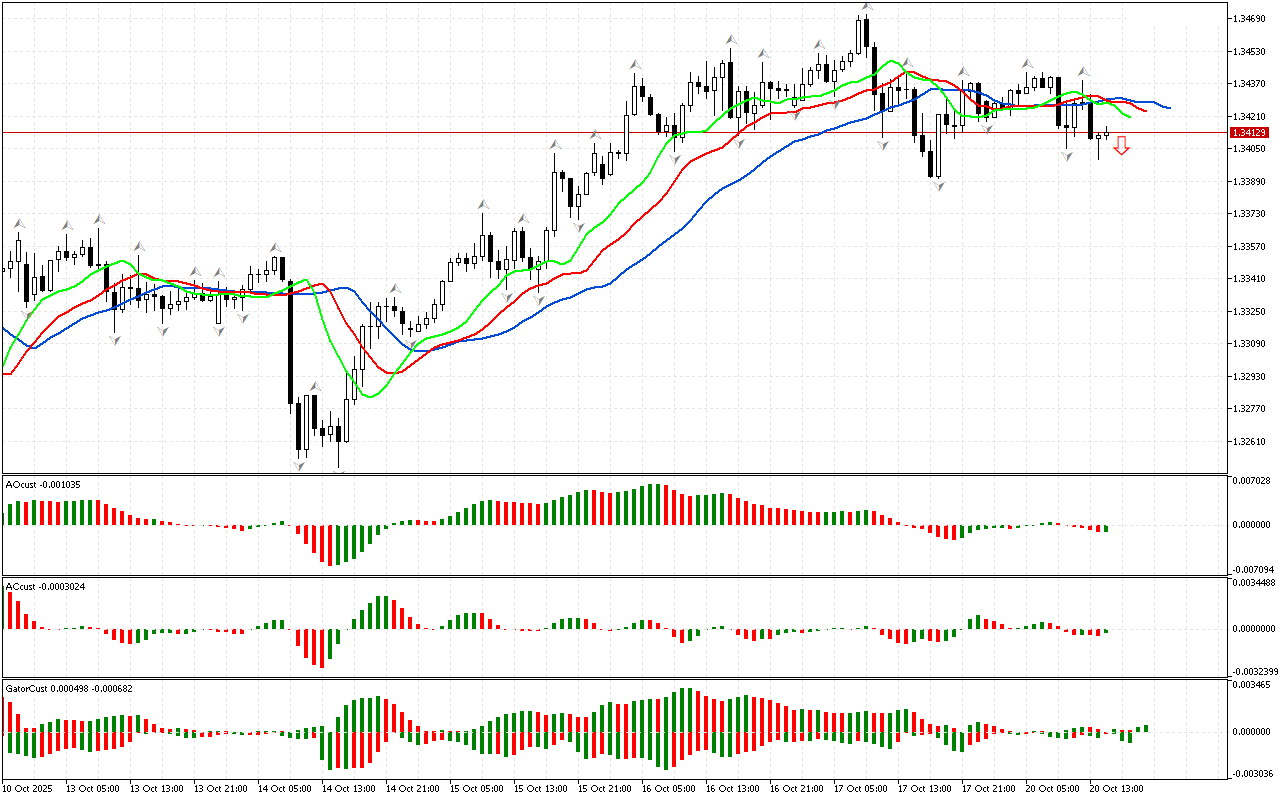Viewport: 1280px width, 800px height.
Task: Click the fractal arrow above the highest candle
Action: click(867, 7)
